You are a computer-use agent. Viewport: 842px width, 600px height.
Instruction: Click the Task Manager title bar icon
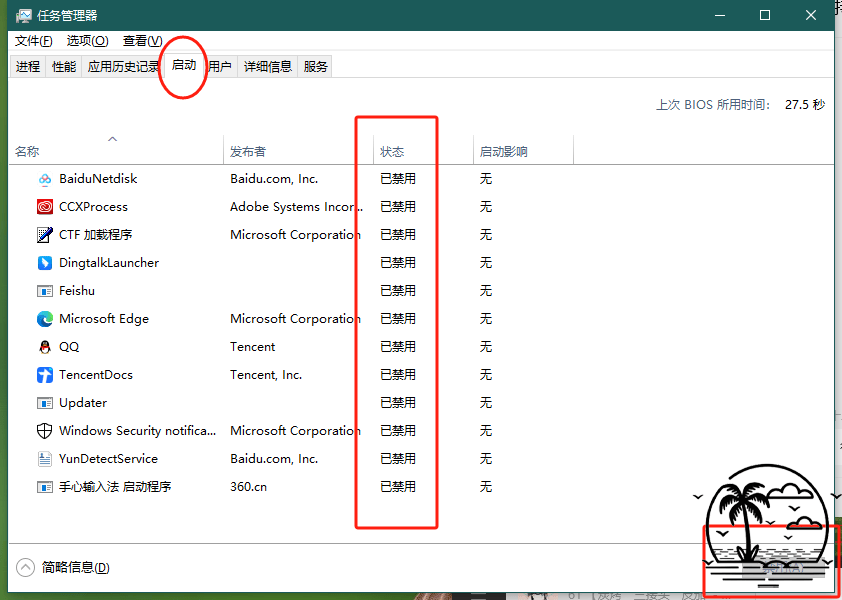pyautogui.click(x=24, y=16)
